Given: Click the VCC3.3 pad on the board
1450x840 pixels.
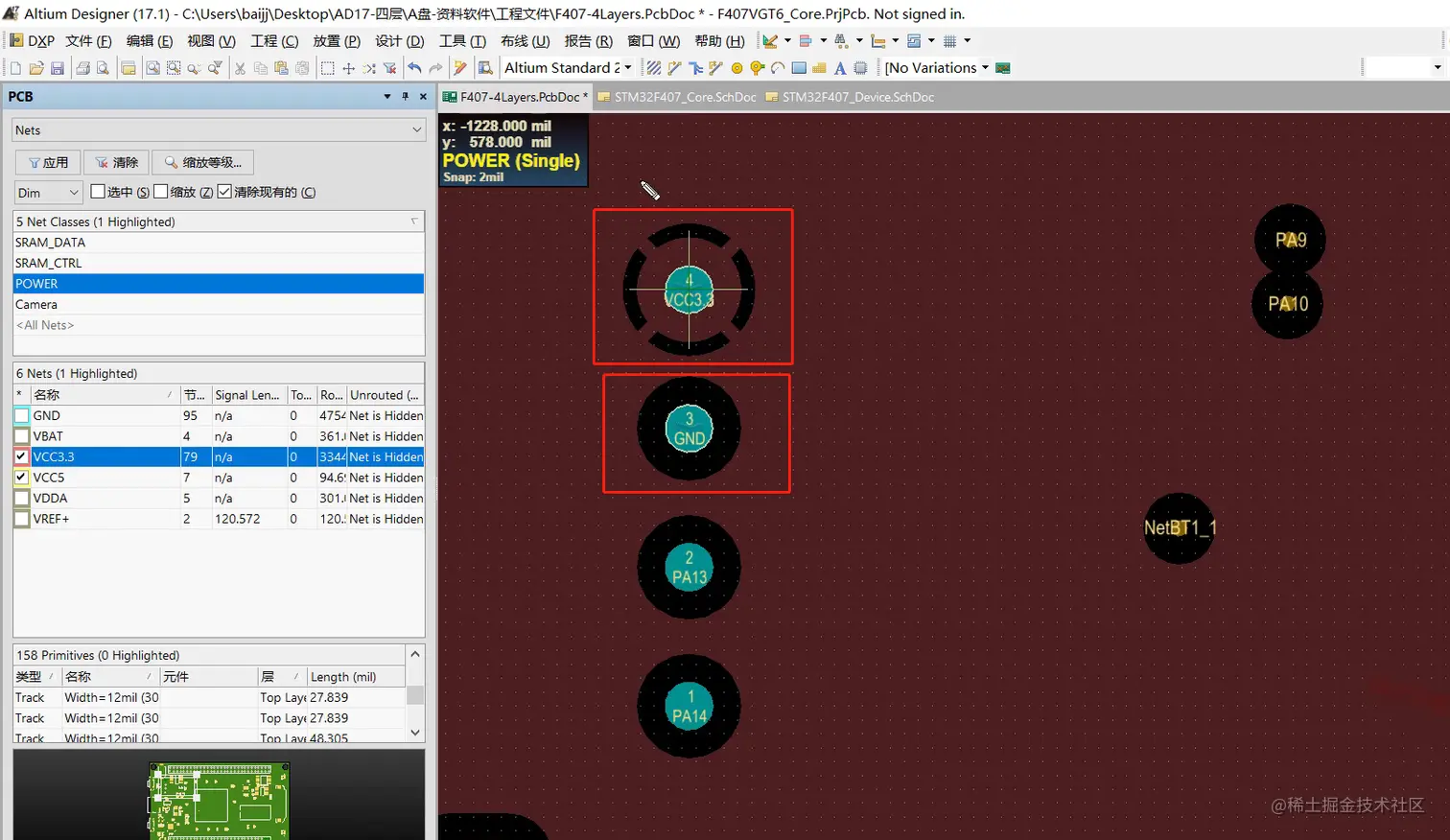Looking at the screenshot, I should (689, 290).
